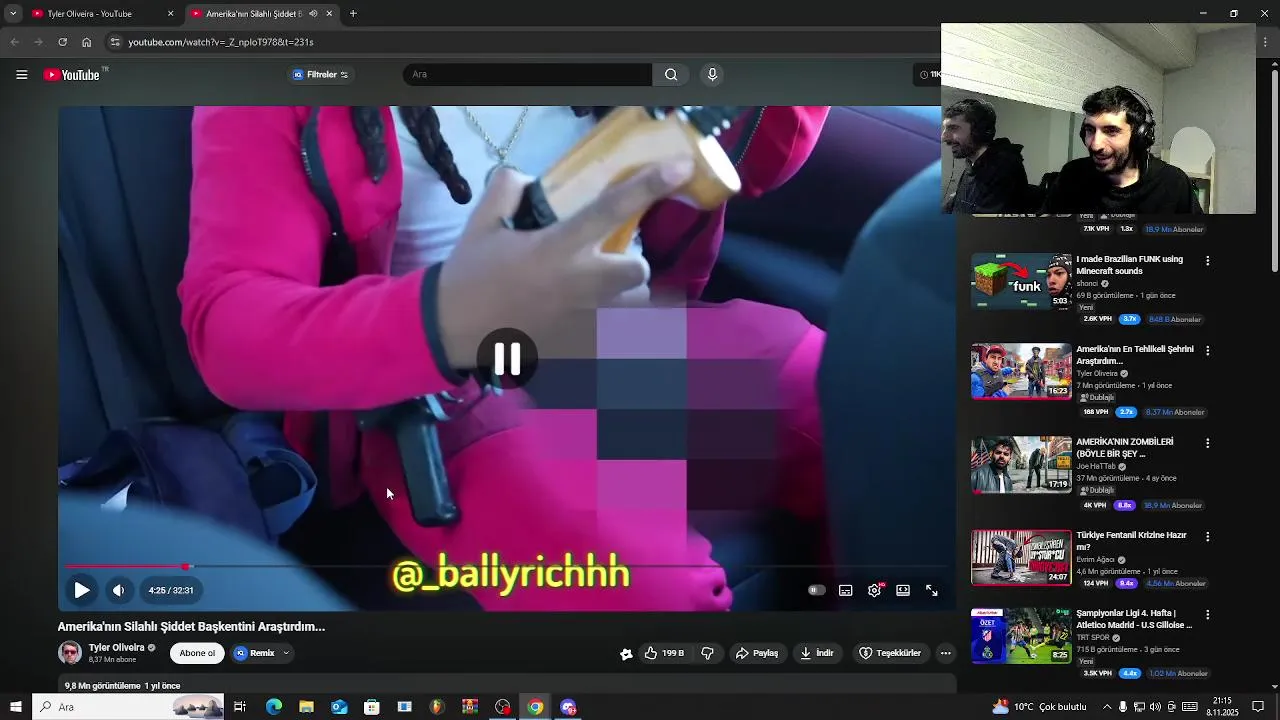Open the Filtreler filter button
The image size is (1280, 720).
320,74
